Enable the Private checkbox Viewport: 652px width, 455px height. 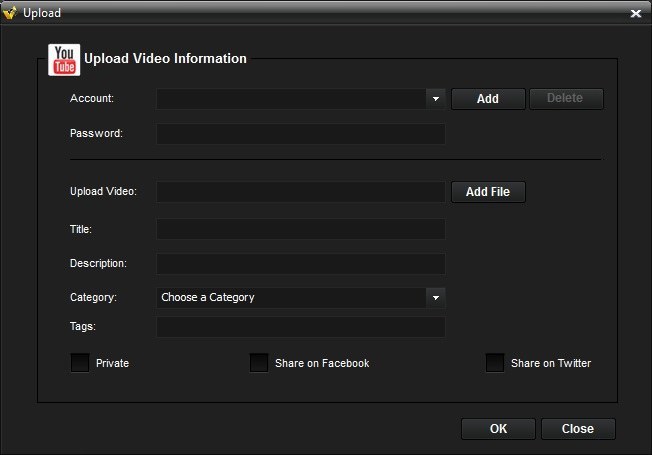80,363
